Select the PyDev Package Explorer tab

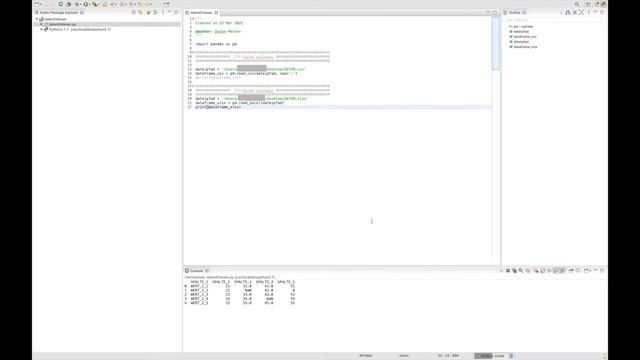point(59,13)
